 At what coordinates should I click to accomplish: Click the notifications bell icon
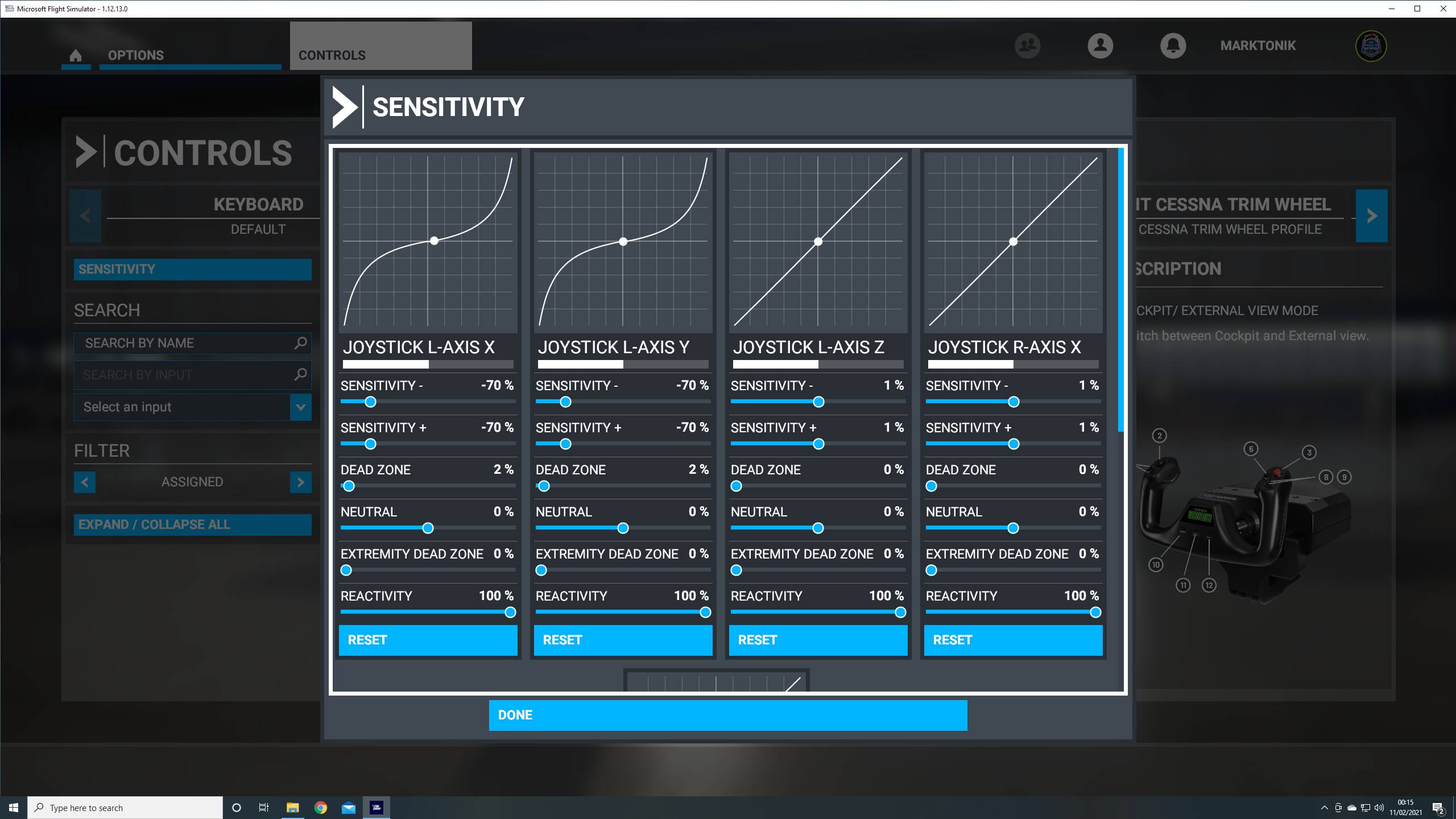point(1173,45)
